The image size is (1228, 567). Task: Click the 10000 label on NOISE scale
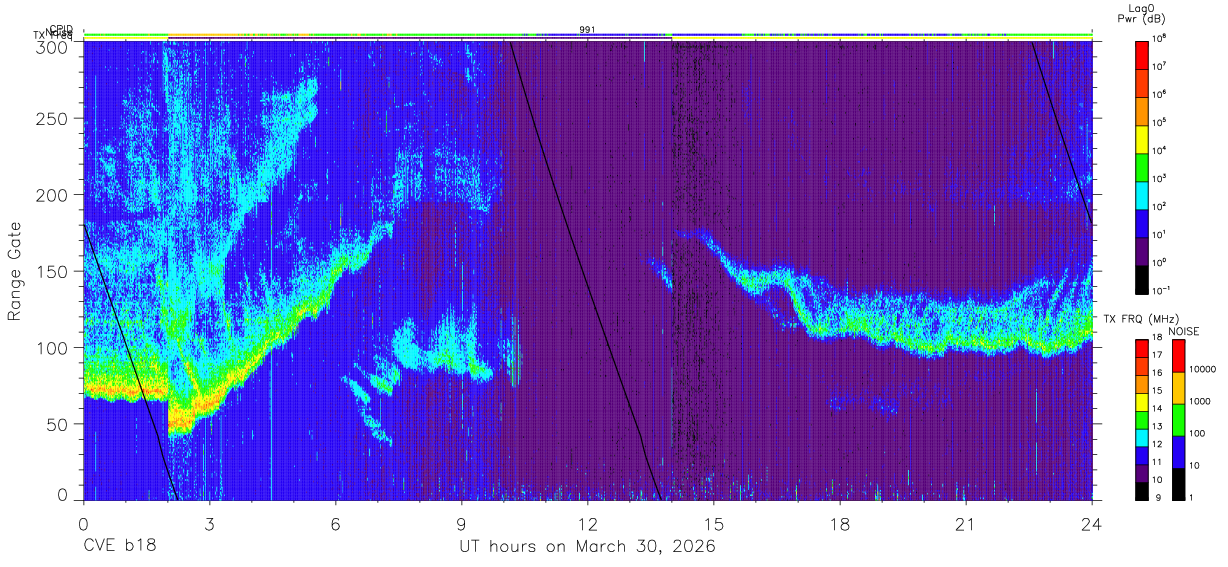pos(1202,370)
